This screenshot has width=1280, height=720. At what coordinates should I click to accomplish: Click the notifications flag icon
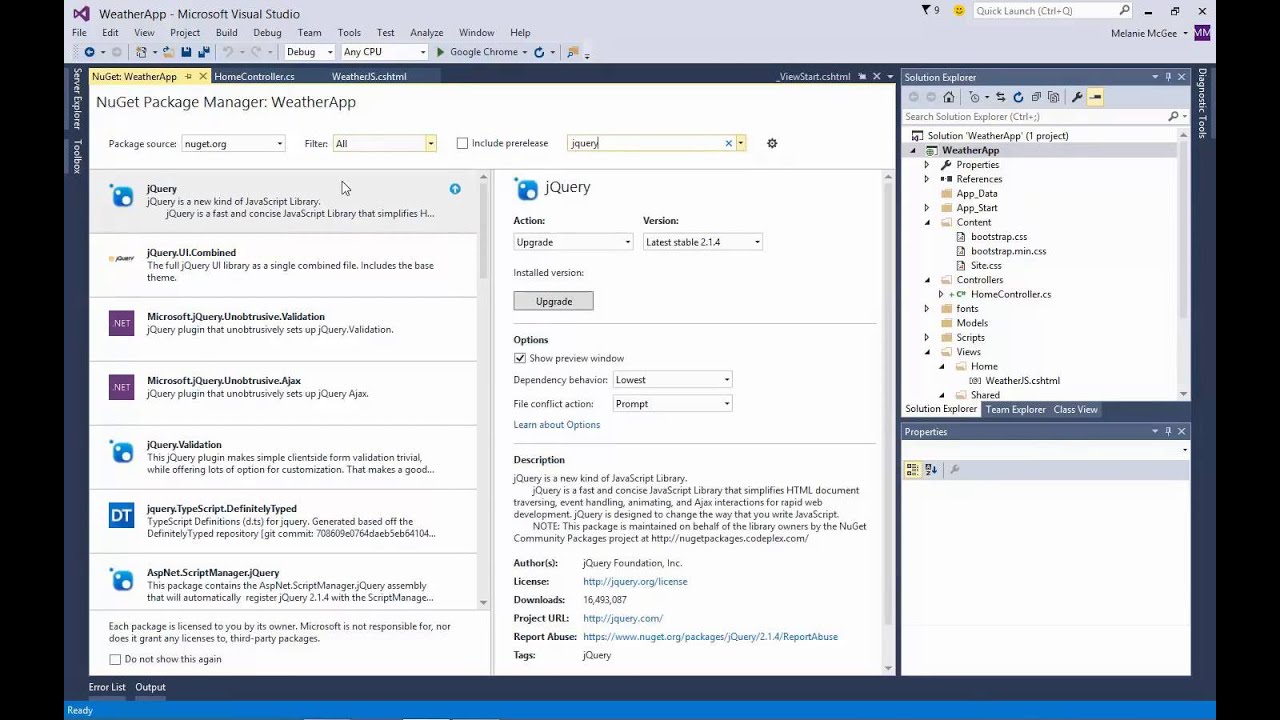coord(926,10)
